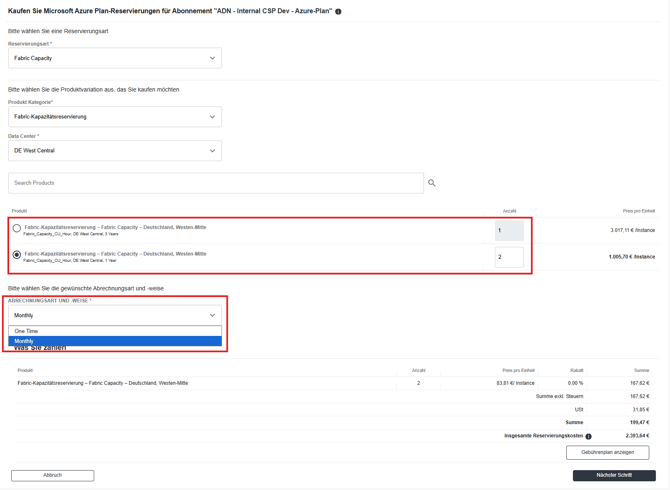Viewport: 670px width, 490px height.
Task: Click the Gebührenplan anzeigen button
Action: (x=608, y=452)
